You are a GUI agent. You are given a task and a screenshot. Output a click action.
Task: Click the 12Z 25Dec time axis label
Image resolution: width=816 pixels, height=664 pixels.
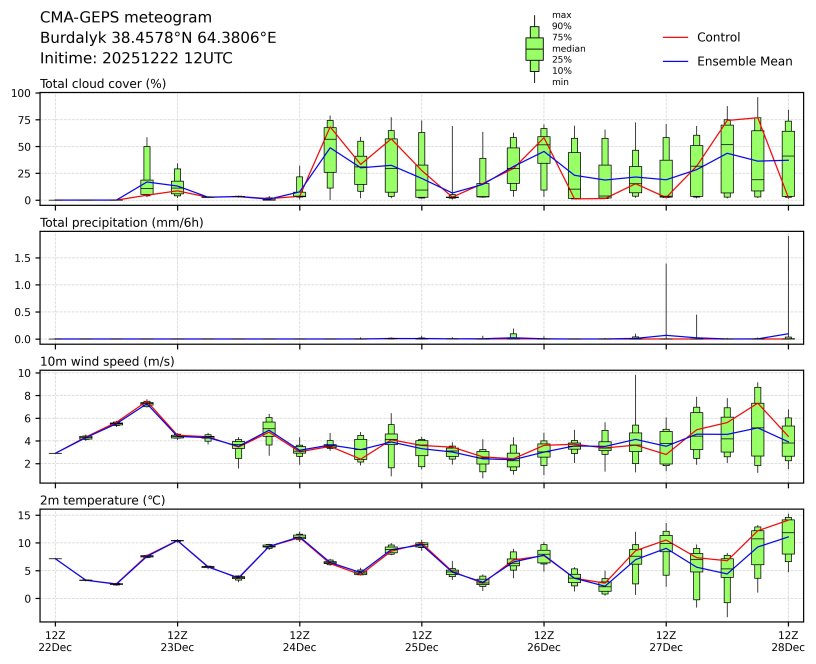click(421, 641)
